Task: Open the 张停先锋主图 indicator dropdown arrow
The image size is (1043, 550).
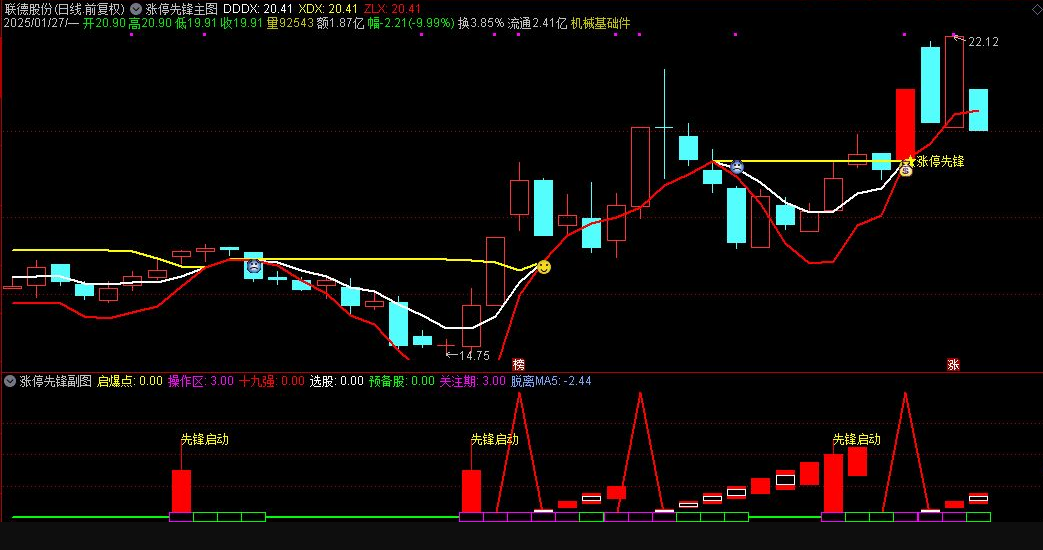Action: tap(136, 9)
